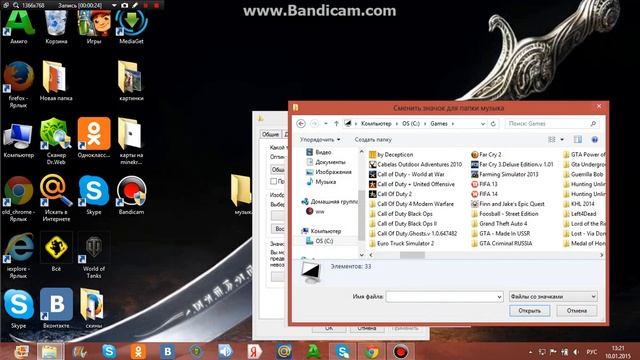The height and width of the screenshot is (360, 640).
Task: Expand the Компьютер breadcrumb arrow
Action: click(396, 123)
